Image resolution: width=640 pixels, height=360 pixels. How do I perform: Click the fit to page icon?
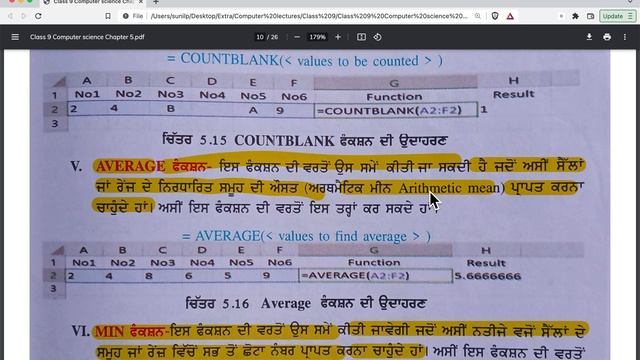[361, 37]
